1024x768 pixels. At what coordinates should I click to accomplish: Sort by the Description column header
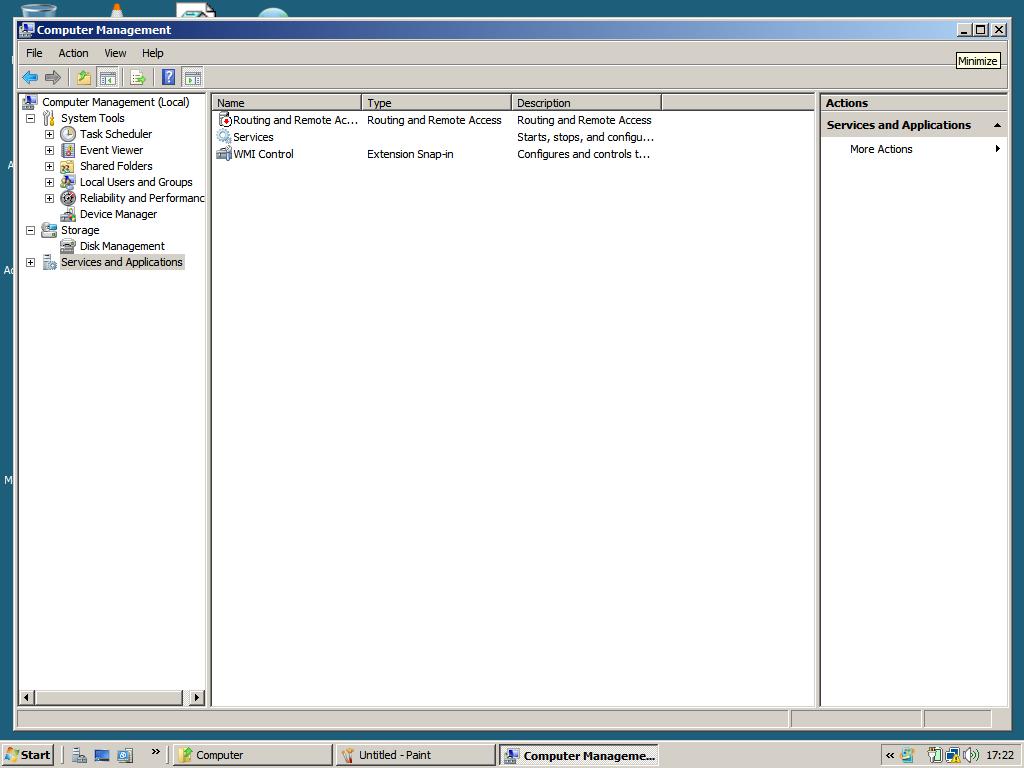click(x=586, y=103)
